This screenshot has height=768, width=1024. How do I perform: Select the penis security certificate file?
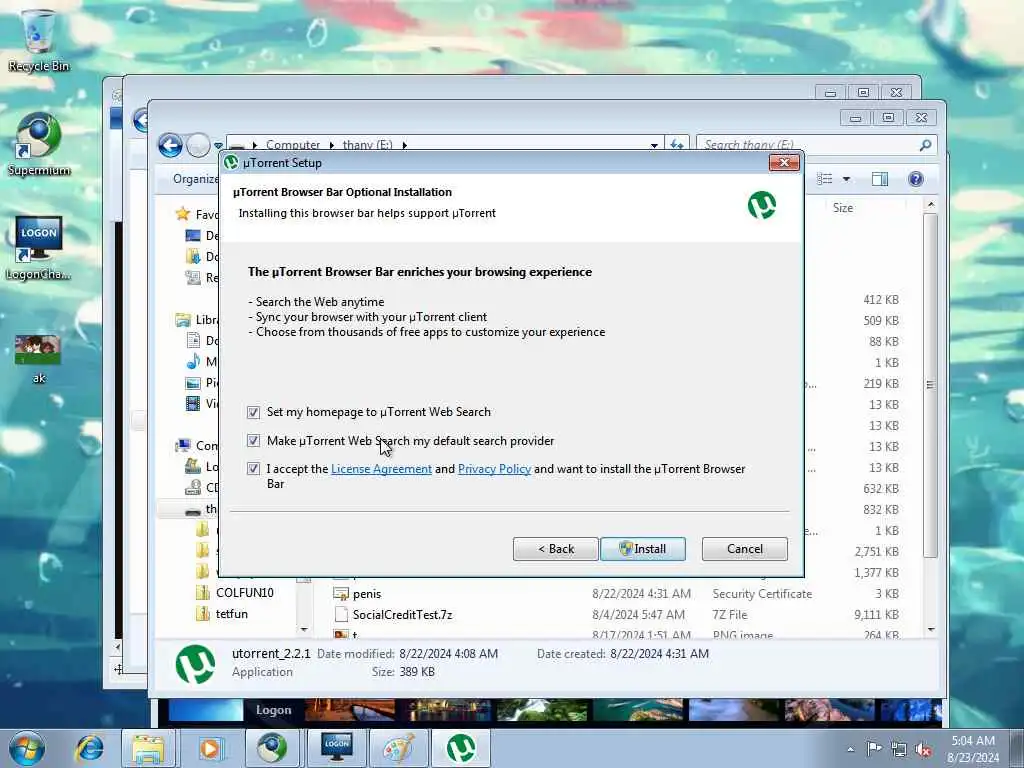click(366, 594)
